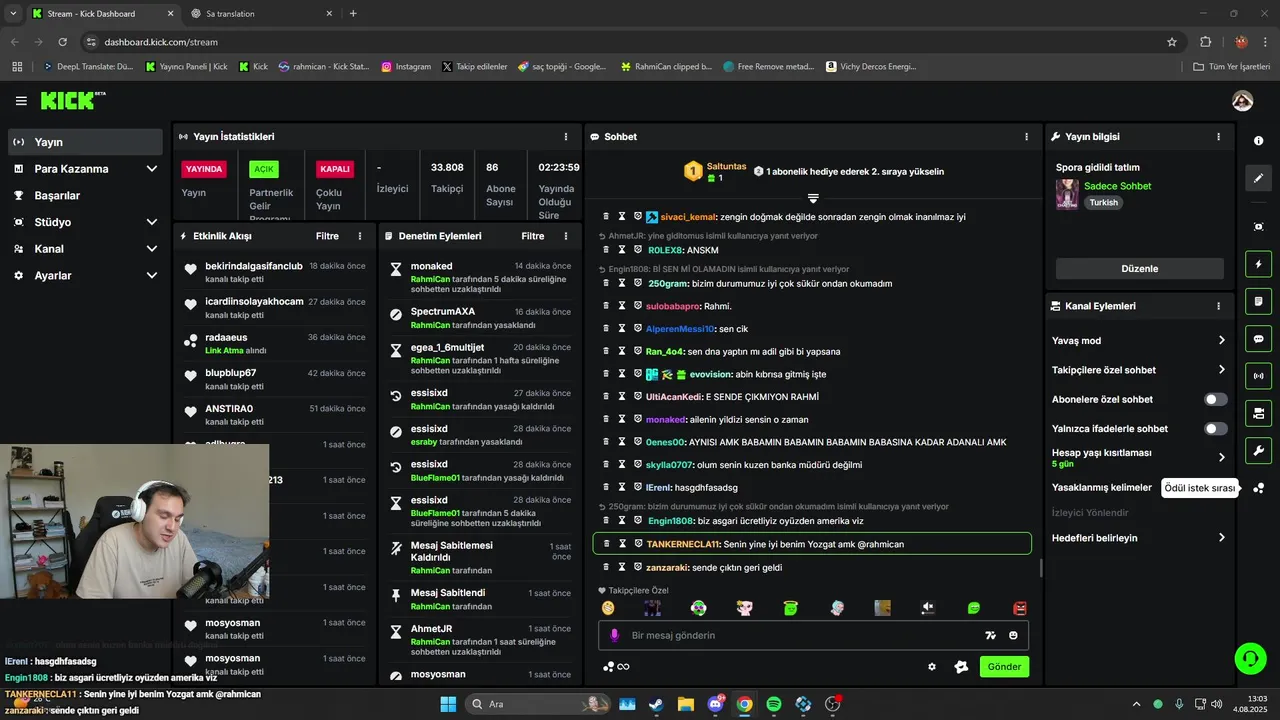Click the pencil edit icon in the right sidebar
This screenshot has width=1280, height=720.
click(1259, 178)
